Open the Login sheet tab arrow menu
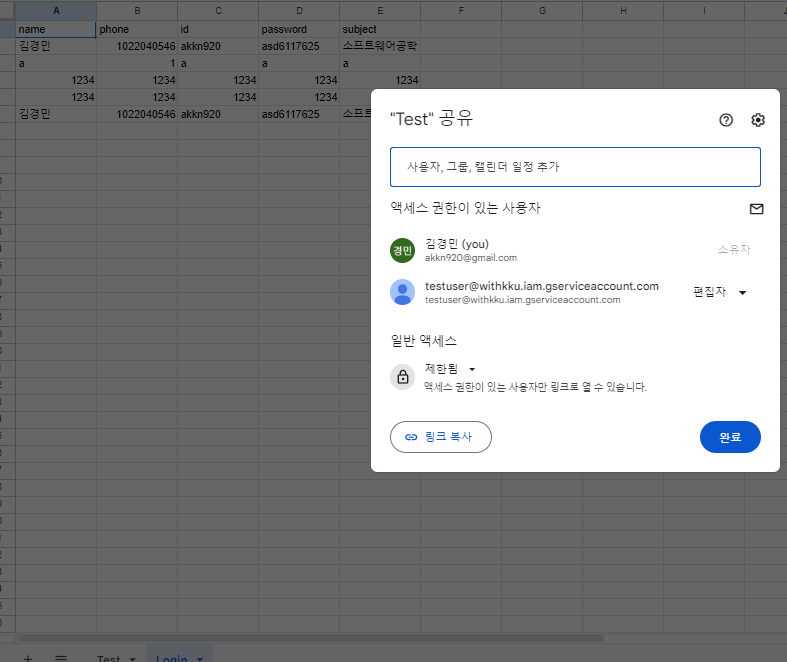Viewport: 787px width, 662px height. [x=200, y=659]
